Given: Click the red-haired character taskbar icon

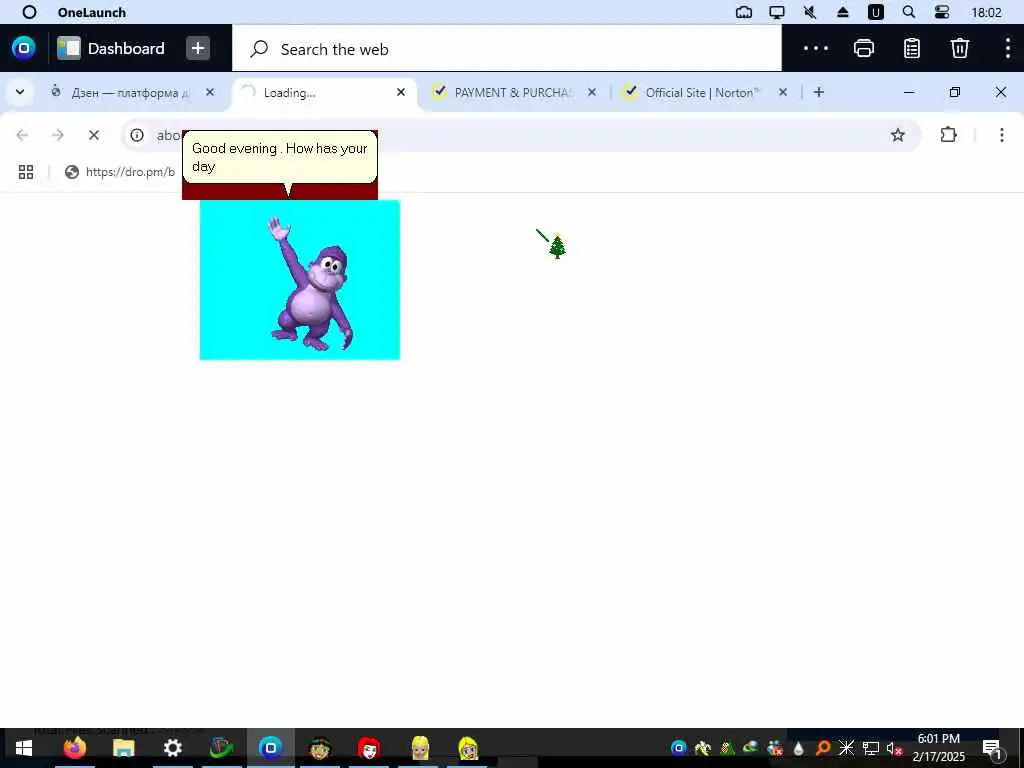Looking at the screenshot, I should (x=369, y=748).
